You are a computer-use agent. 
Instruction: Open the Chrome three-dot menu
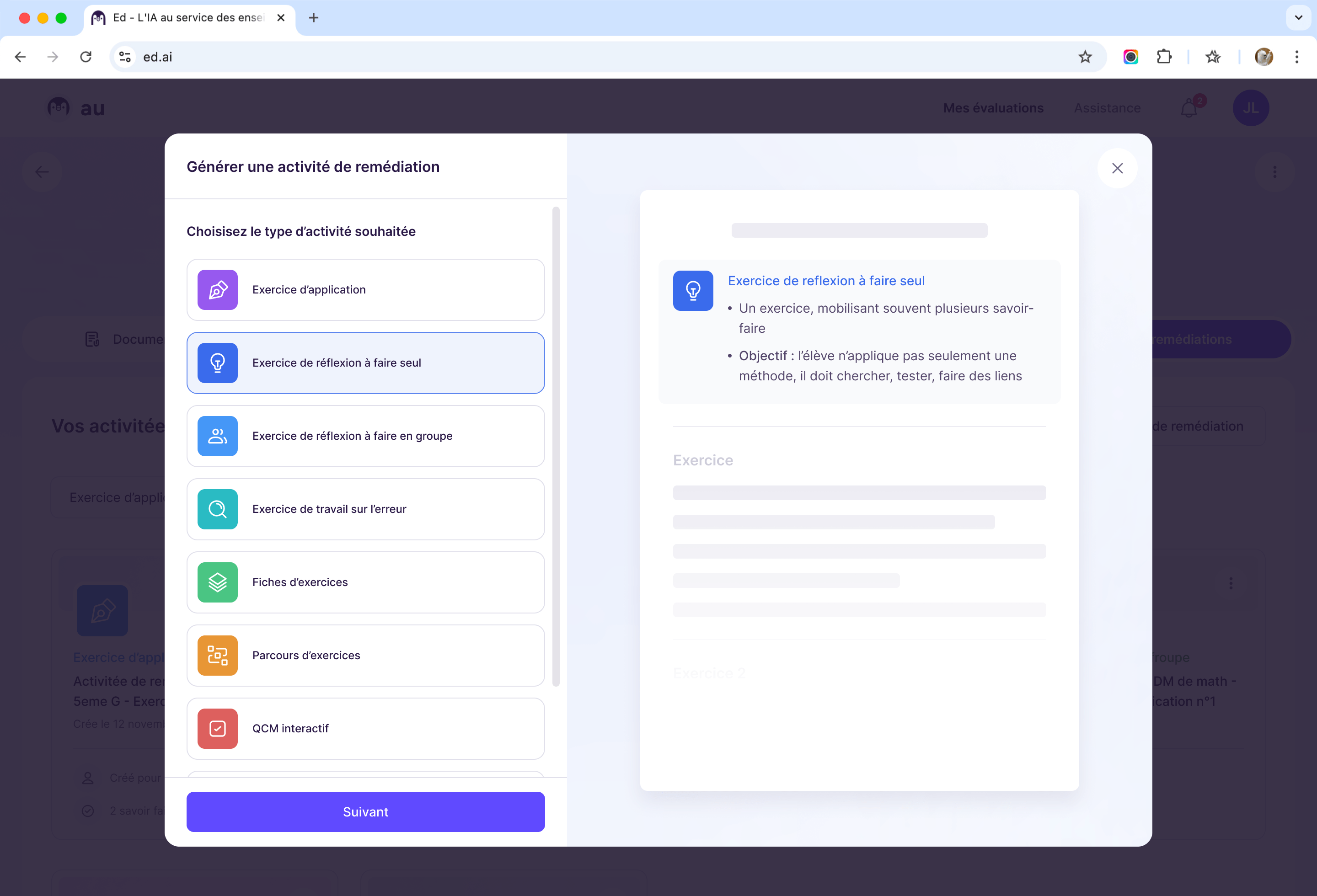(x=1296, y=57)
